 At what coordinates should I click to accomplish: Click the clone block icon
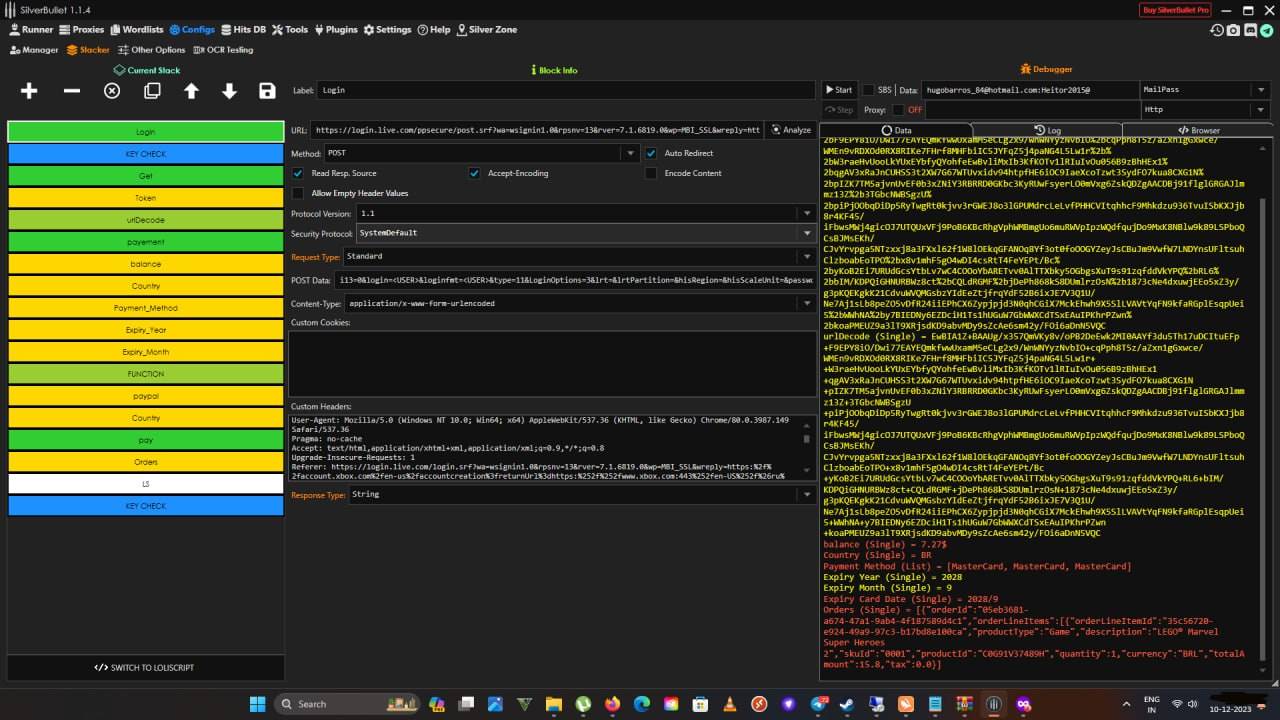point(152,91)
